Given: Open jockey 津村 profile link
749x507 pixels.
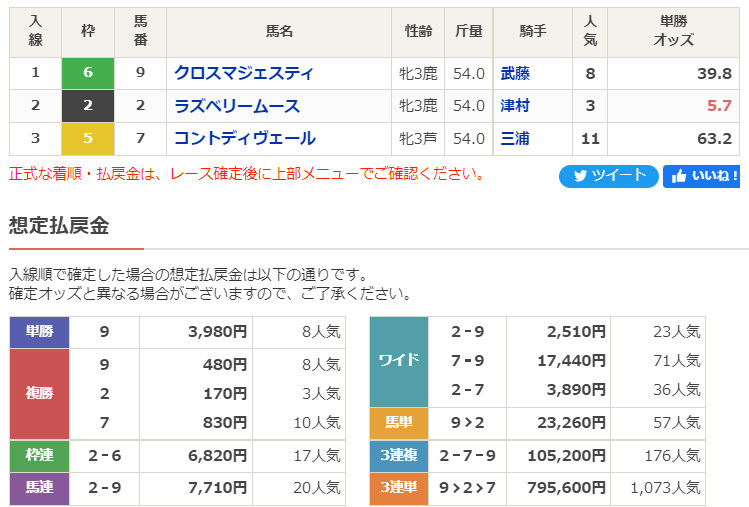Looking at the screenshot, I should (515, 106).
